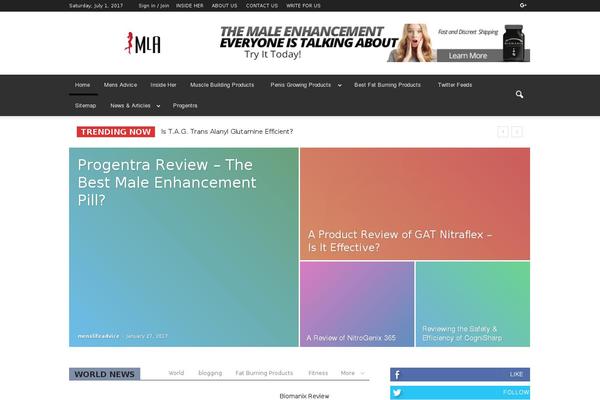Click Sign in / Join link

click(153, 6)
